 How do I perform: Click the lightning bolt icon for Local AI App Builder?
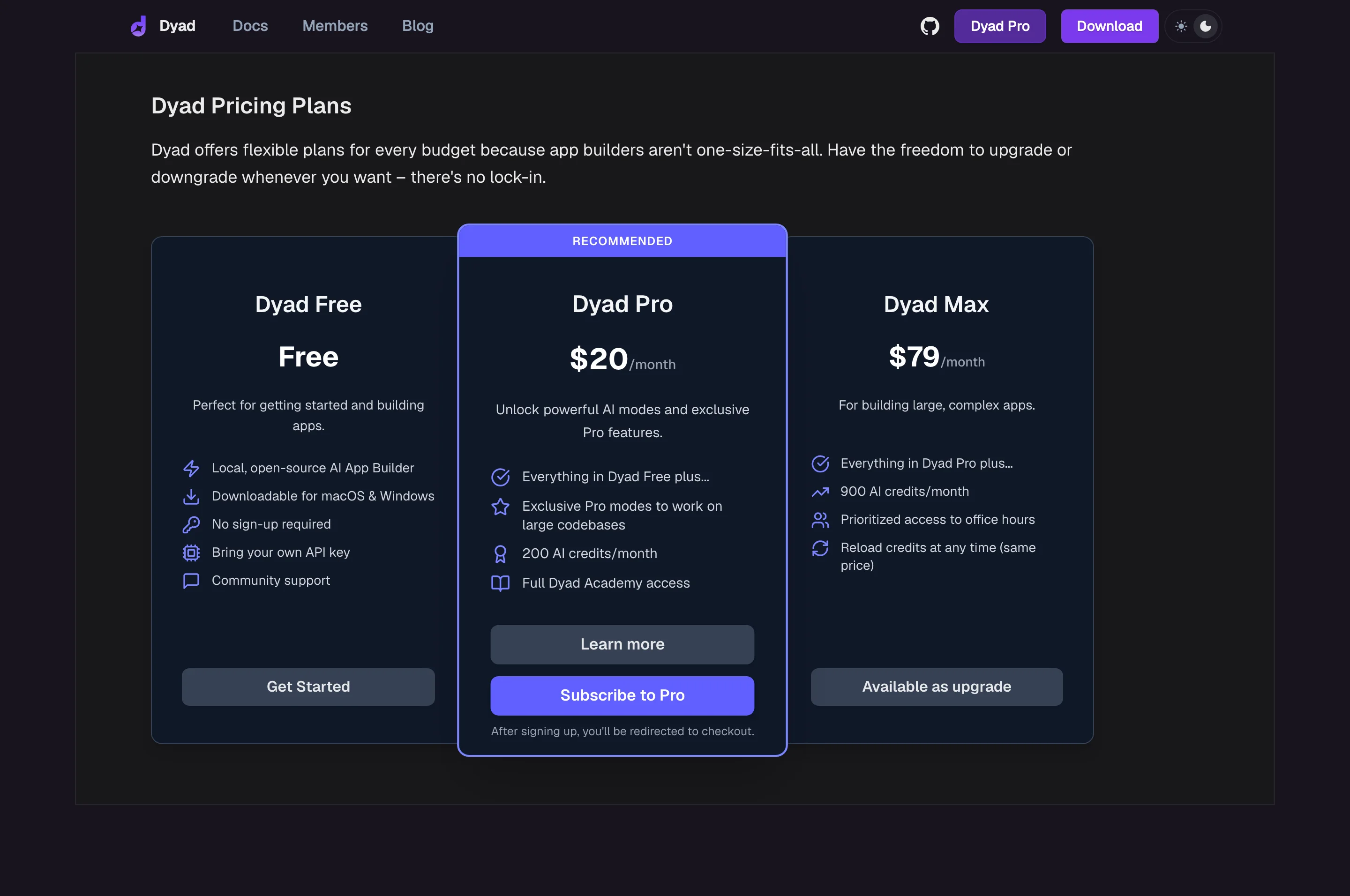coord(191,468)
